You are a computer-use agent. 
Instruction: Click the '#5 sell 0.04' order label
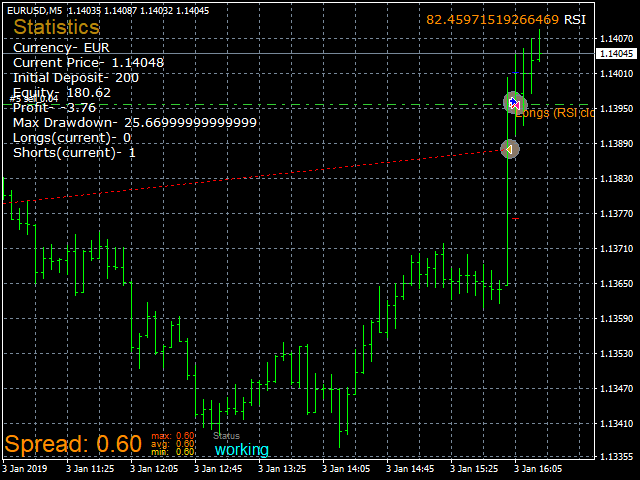coord(34,99)
